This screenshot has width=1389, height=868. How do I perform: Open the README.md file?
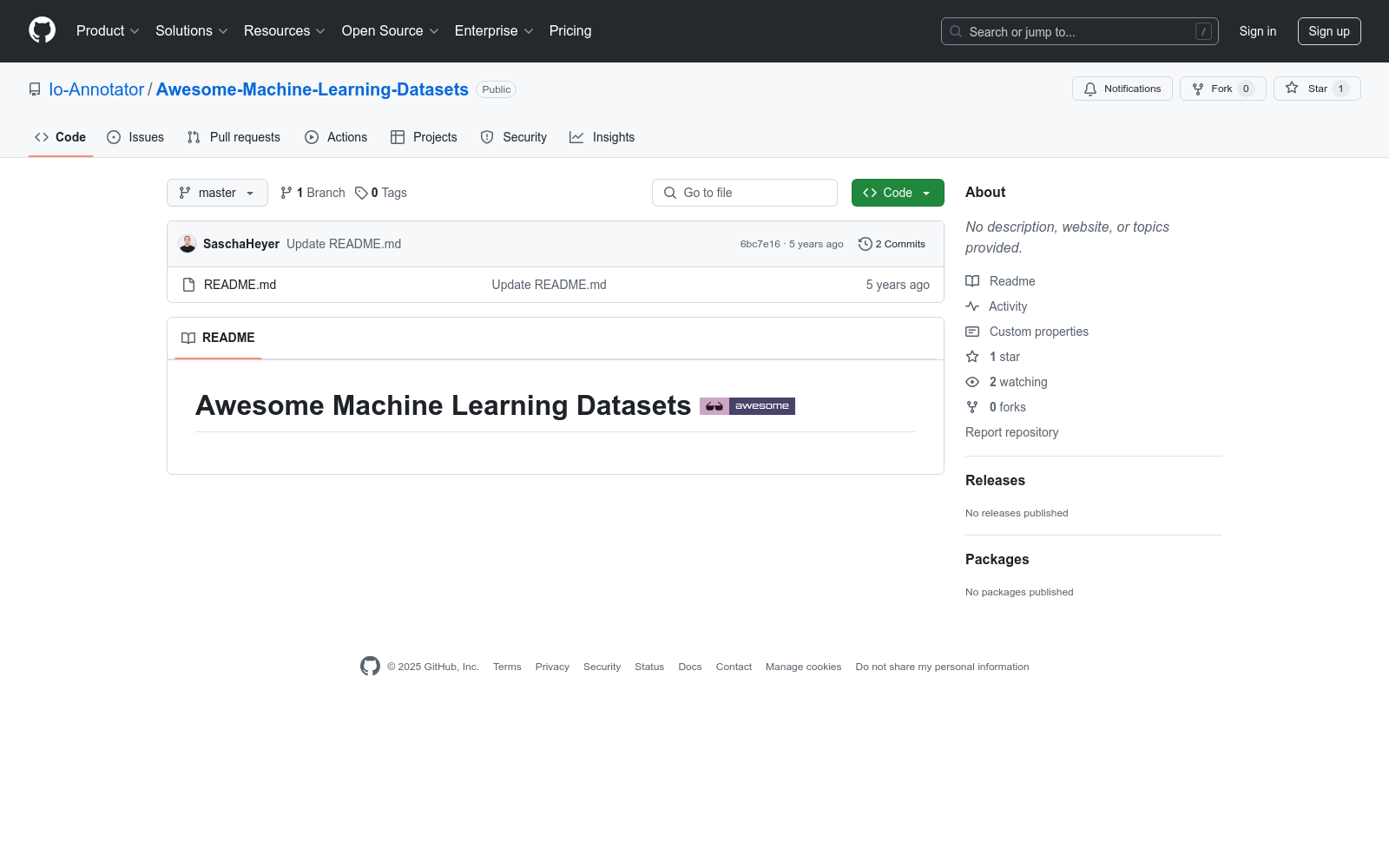(240, 285)
